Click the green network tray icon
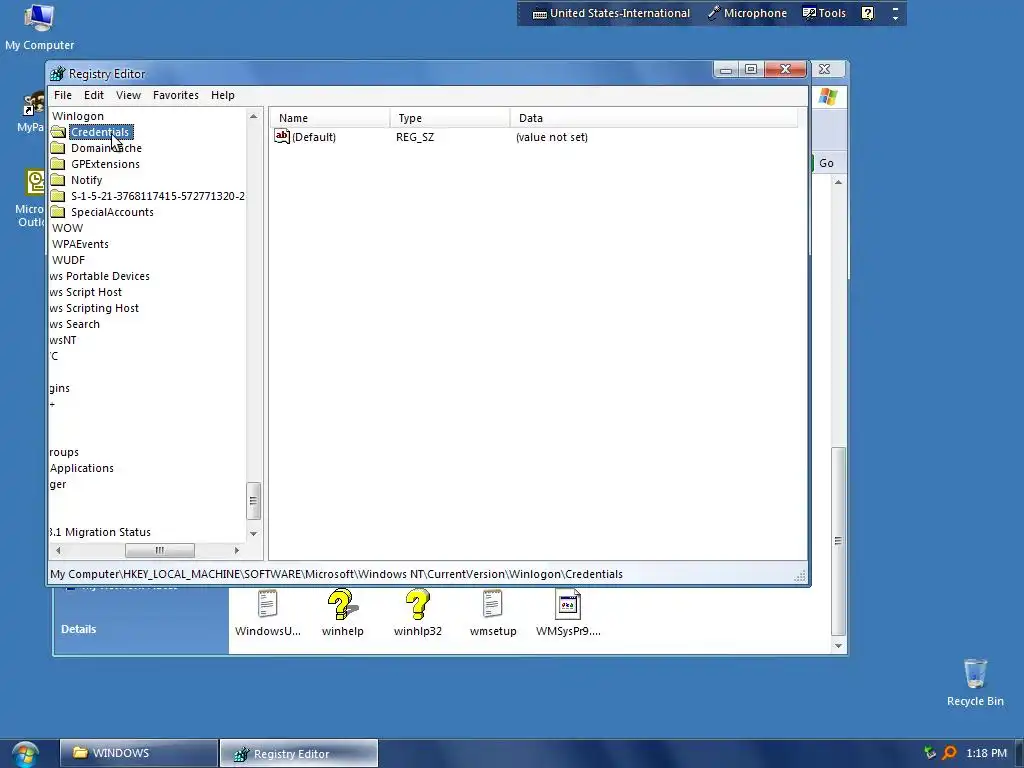 (x=929, y=753)
